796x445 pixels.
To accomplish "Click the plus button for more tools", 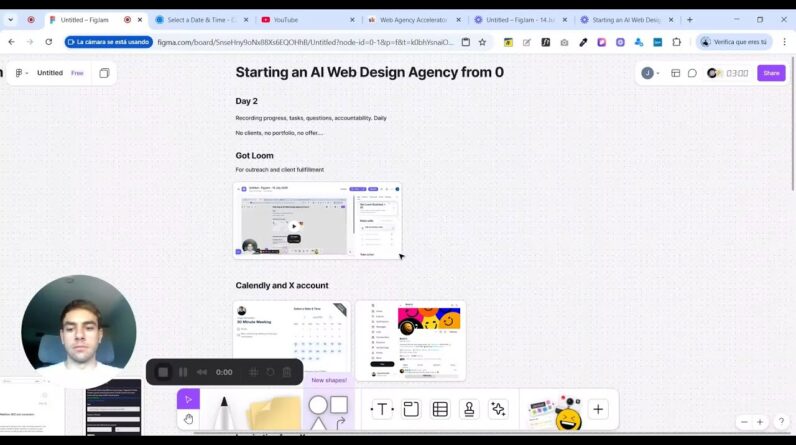I will [x=598, y=409].
